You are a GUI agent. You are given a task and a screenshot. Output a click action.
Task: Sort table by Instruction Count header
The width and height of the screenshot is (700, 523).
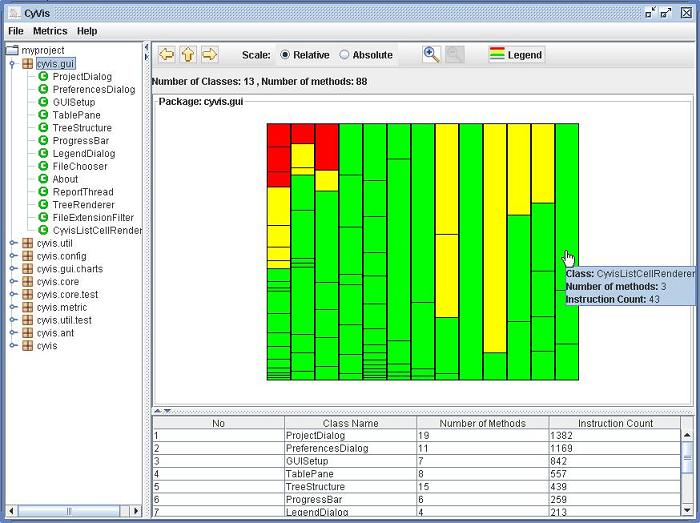tap(615, 423)
